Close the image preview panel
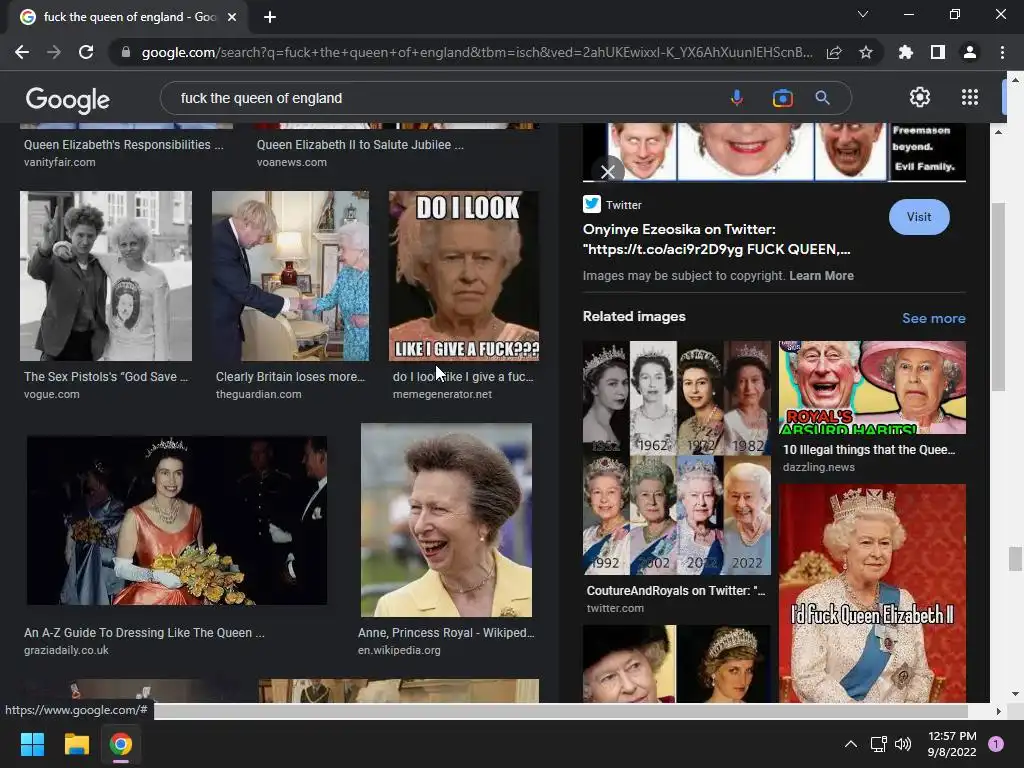The width and height of the screenshot is (1024, 768). point(607,172)
